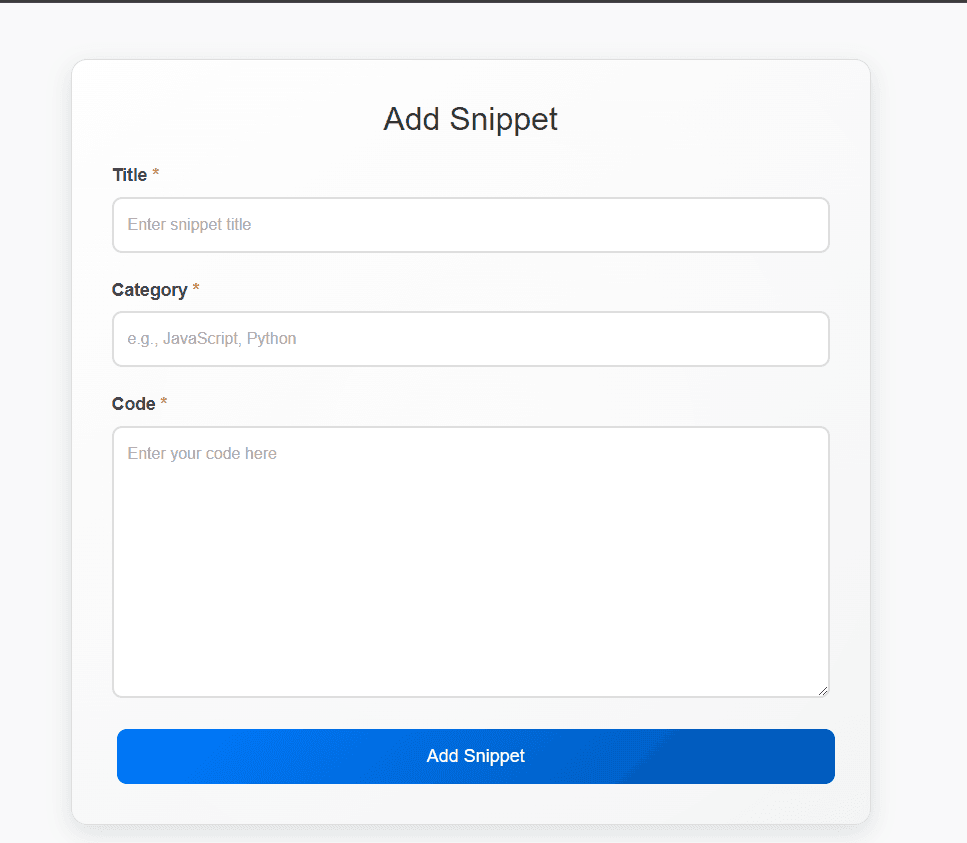Image resolution: width=967 pixels, height=843 pixels.
Task: Click the required asterisk beside Code
Action: pos(164,404)
